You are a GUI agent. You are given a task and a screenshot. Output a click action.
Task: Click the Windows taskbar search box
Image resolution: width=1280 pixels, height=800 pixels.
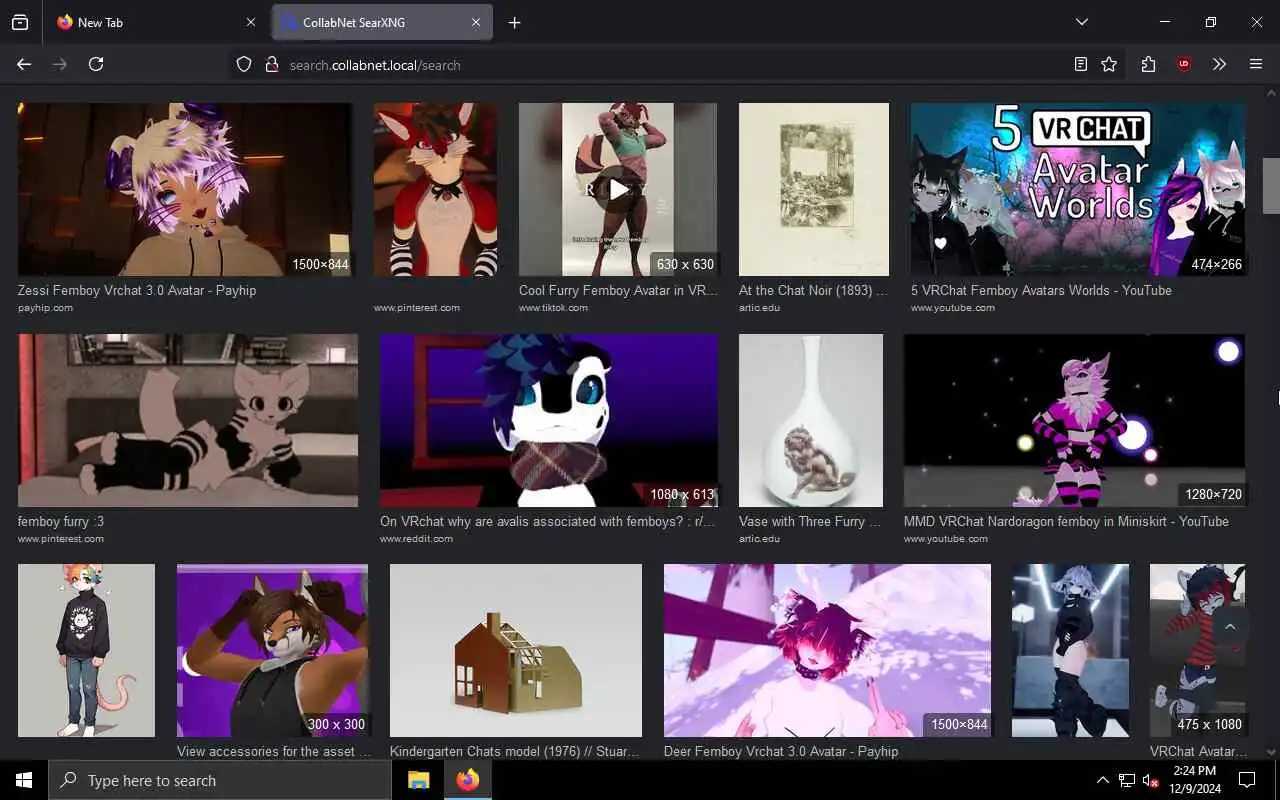click(220, 780)
